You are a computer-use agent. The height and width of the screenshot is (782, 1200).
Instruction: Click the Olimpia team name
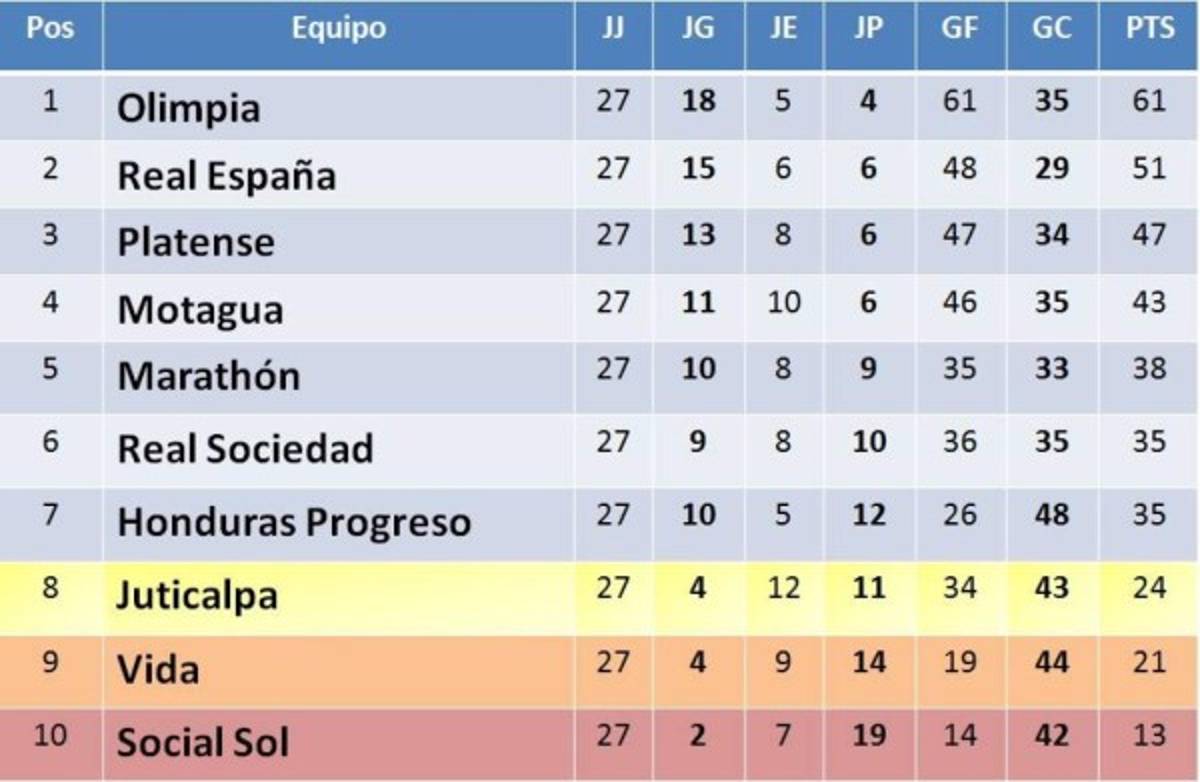189,108
